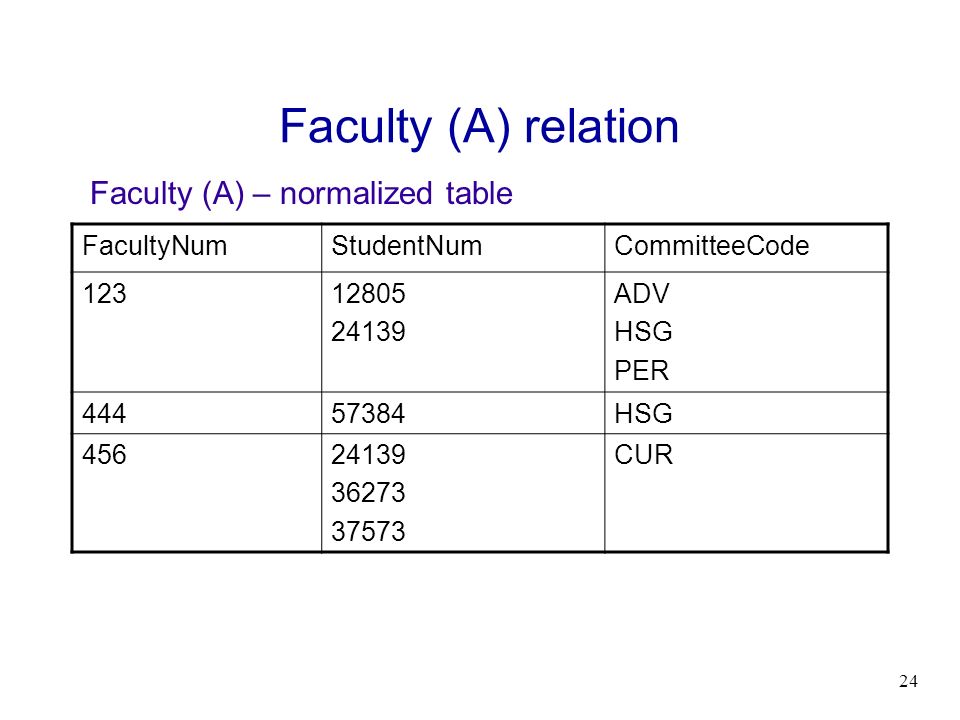
Task: Click the HSG code in faculty 444 row
Action: pos(643,414)
